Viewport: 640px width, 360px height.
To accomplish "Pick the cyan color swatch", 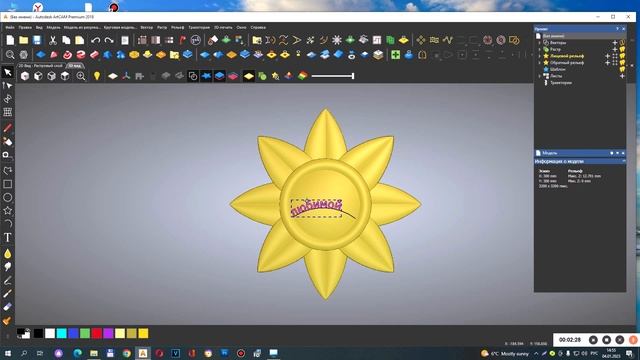I will (x=62, y=333).
